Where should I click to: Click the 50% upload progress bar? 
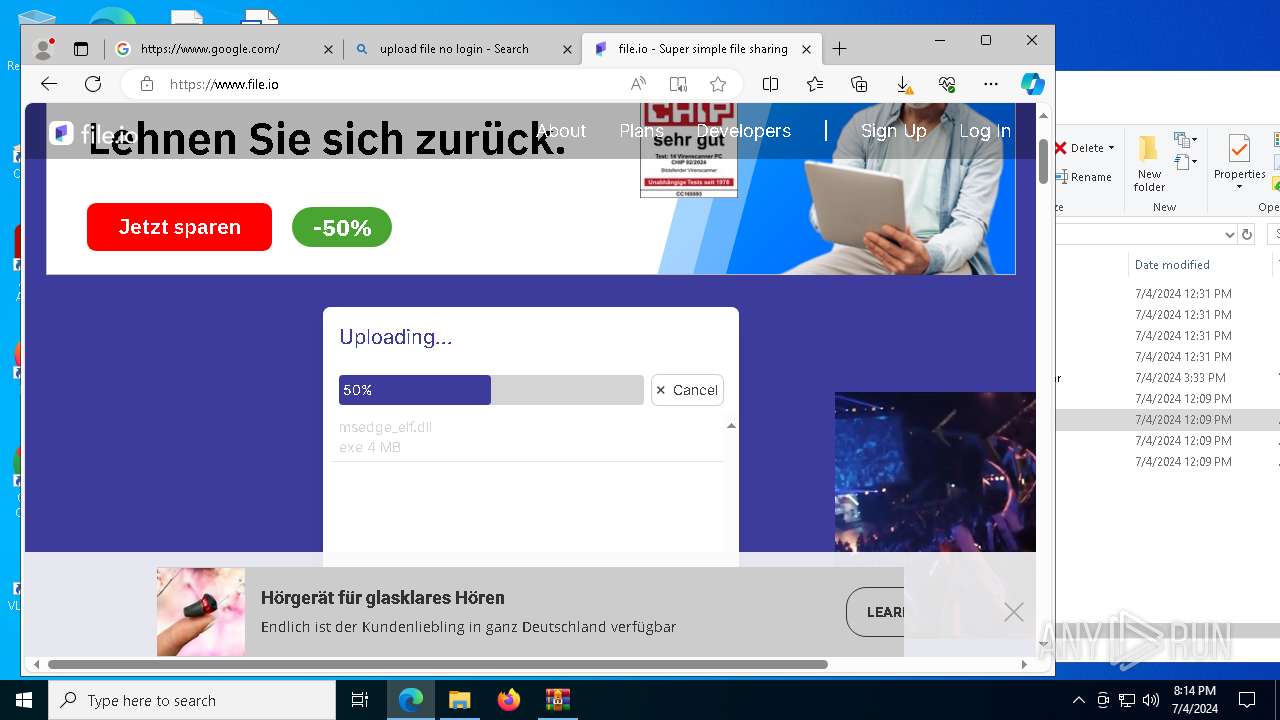coord(491,390)
